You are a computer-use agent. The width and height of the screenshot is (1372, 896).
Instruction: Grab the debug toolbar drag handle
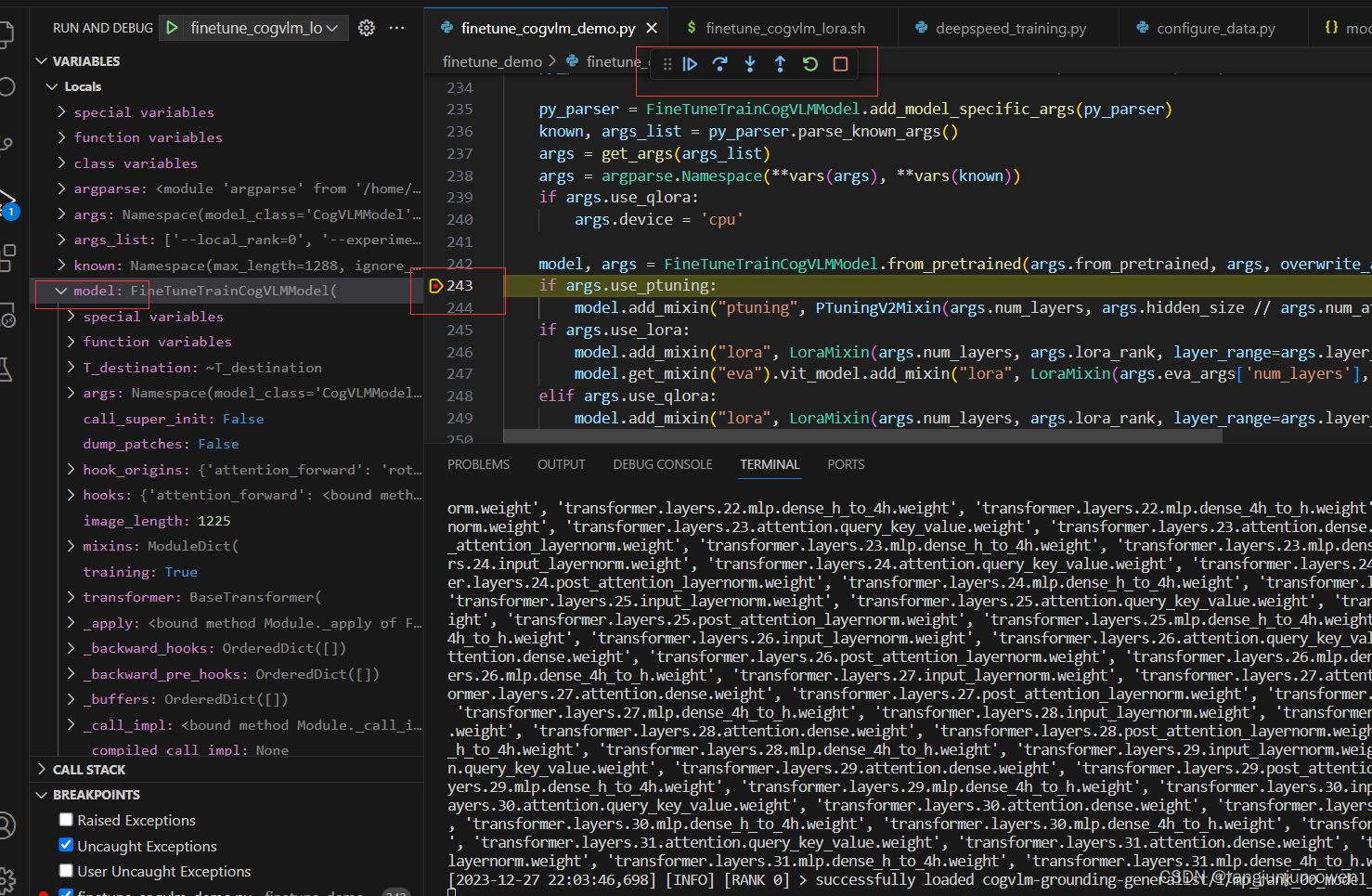click(x=667, y=64)
